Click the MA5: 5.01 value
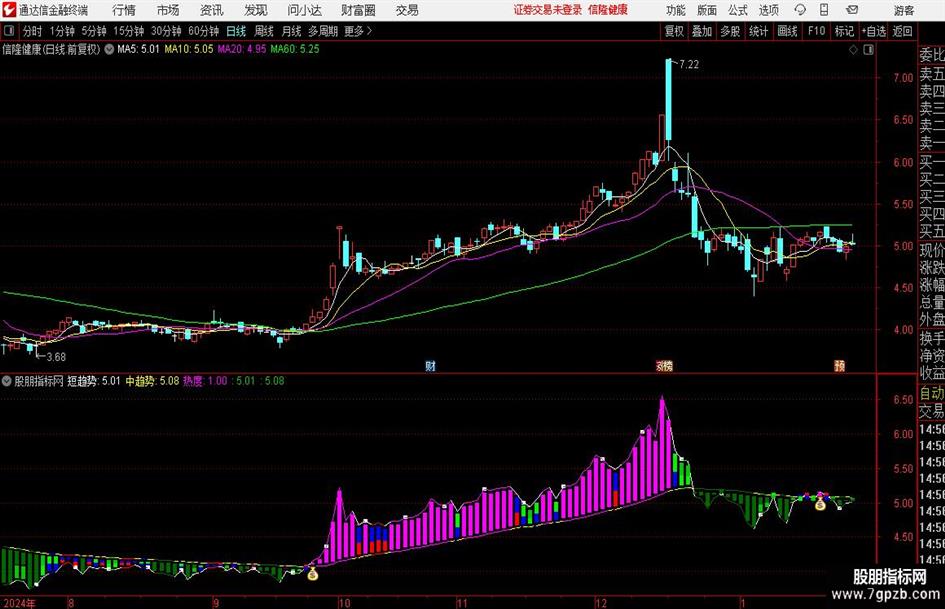The image size is (945, 609). tap(138, 49)
